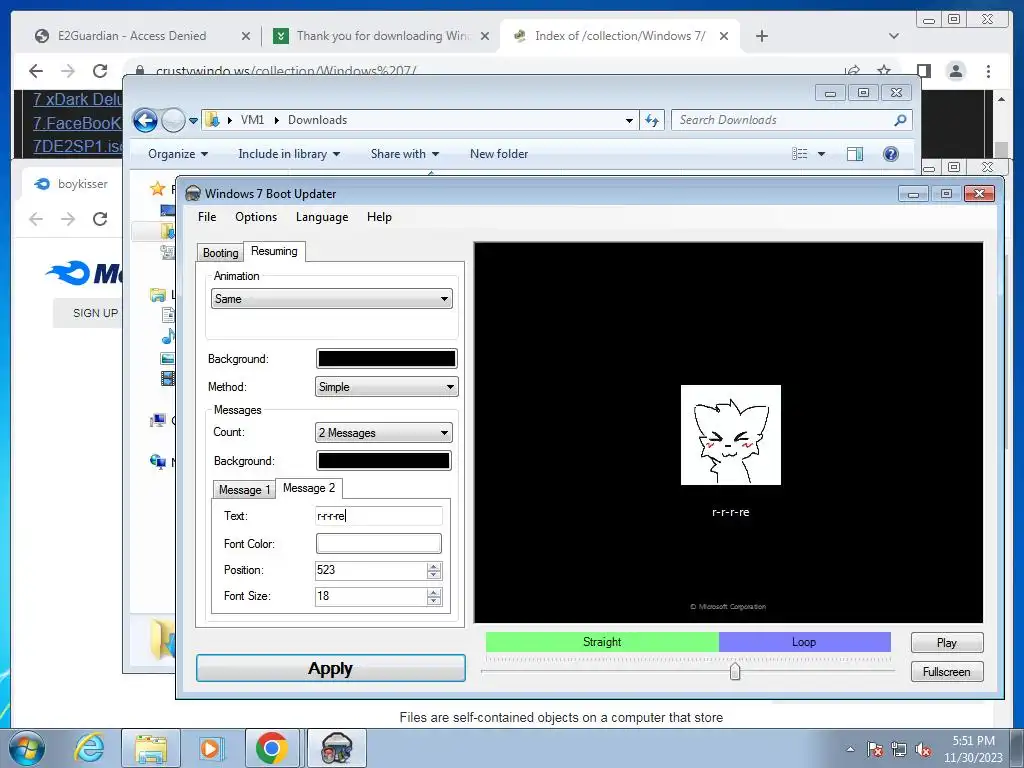This screenshot has width=1024, height=768.
Task: Click the blue Loop animation segment
Action: [805, 642]
